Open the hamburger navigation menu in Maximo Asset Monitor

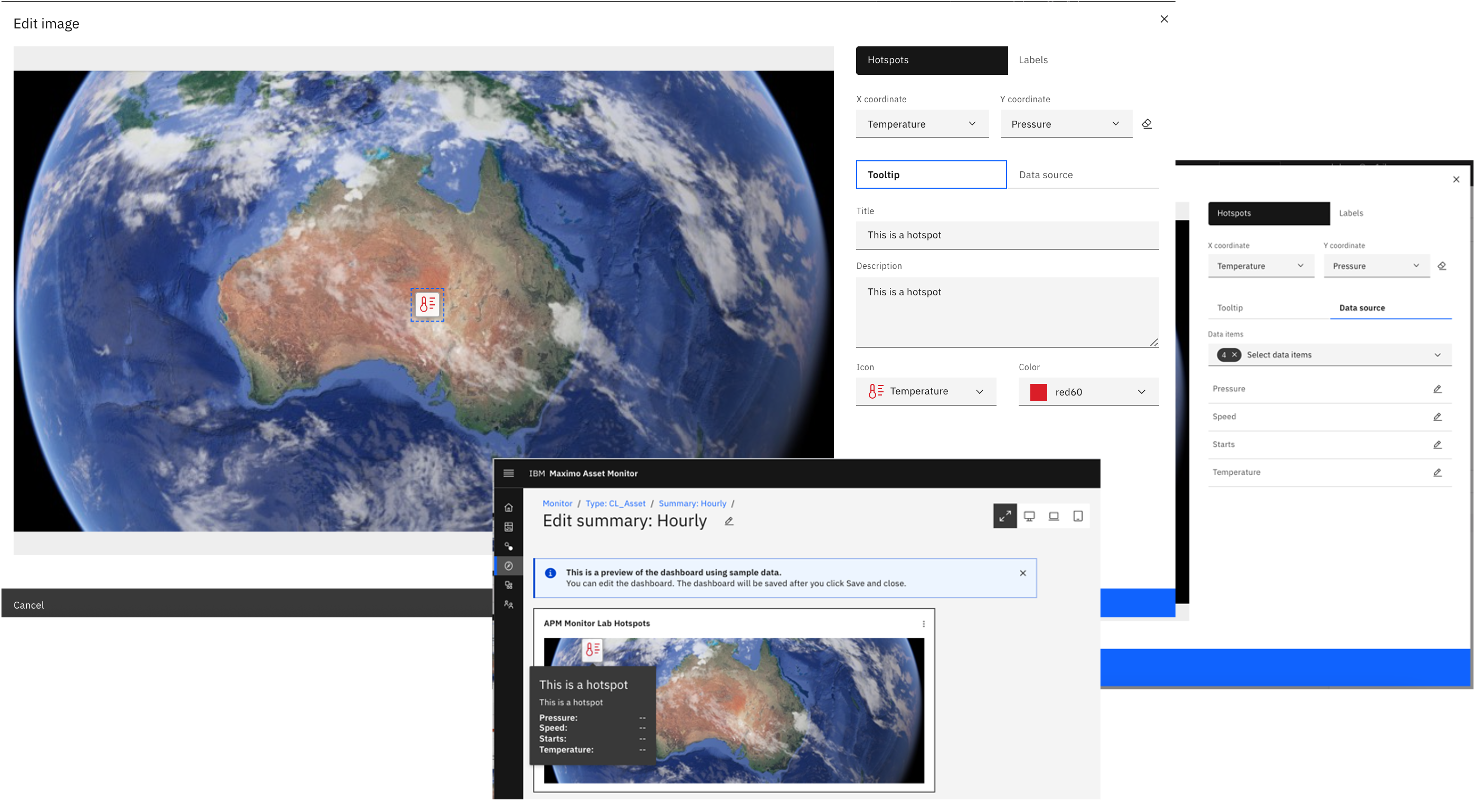click(x=508, y=473)
